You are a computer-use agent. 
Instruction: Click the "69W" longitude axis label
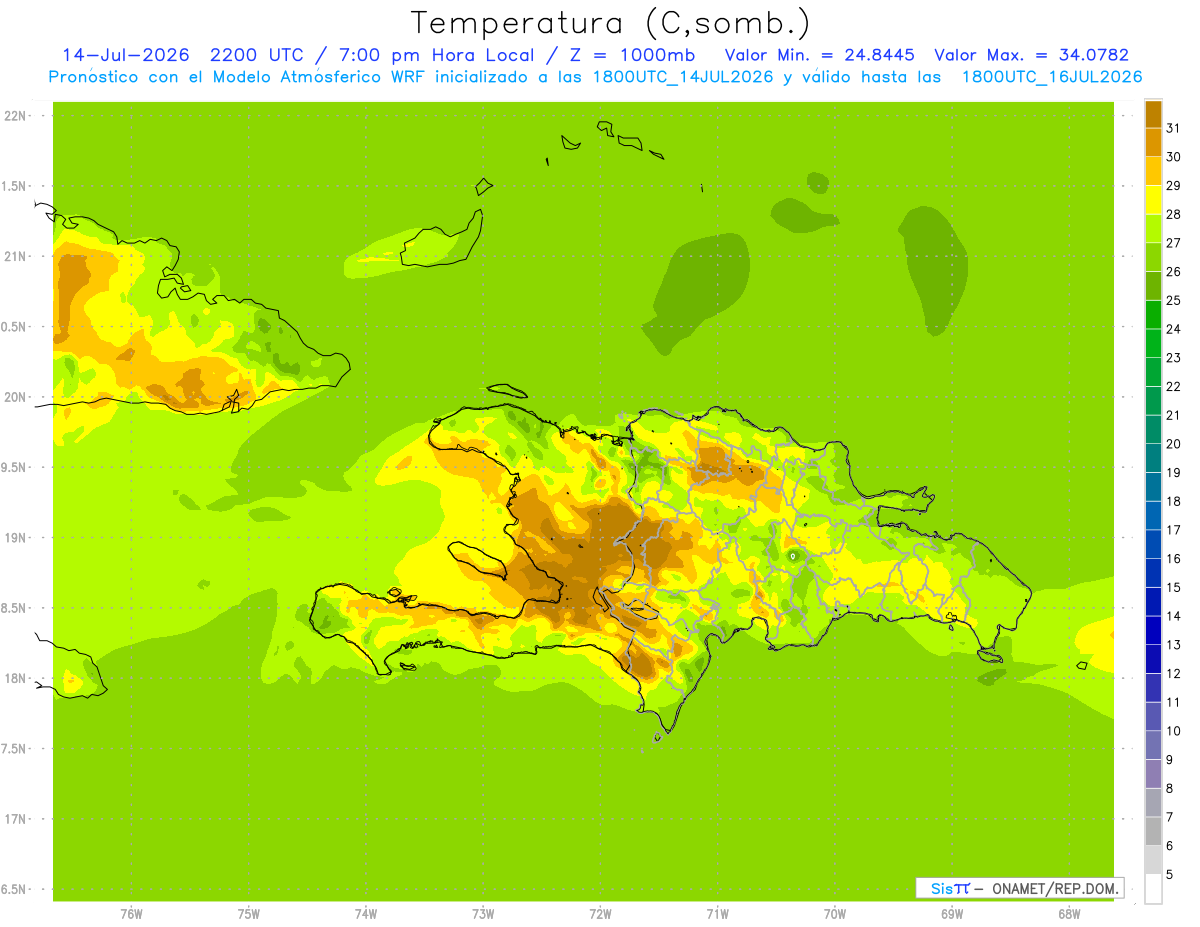point(952,914)
